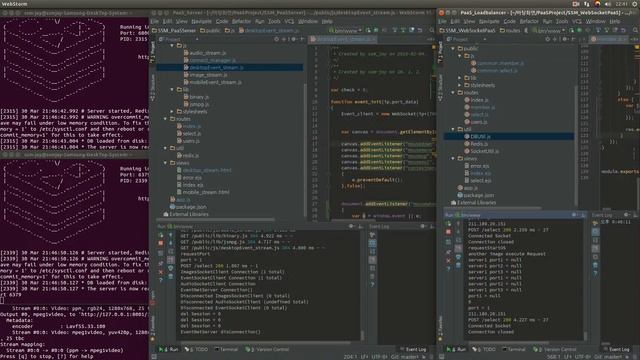
Task: Open Window menu in PaaS_LoadBalancer window
Action: (x=596, y=21)
